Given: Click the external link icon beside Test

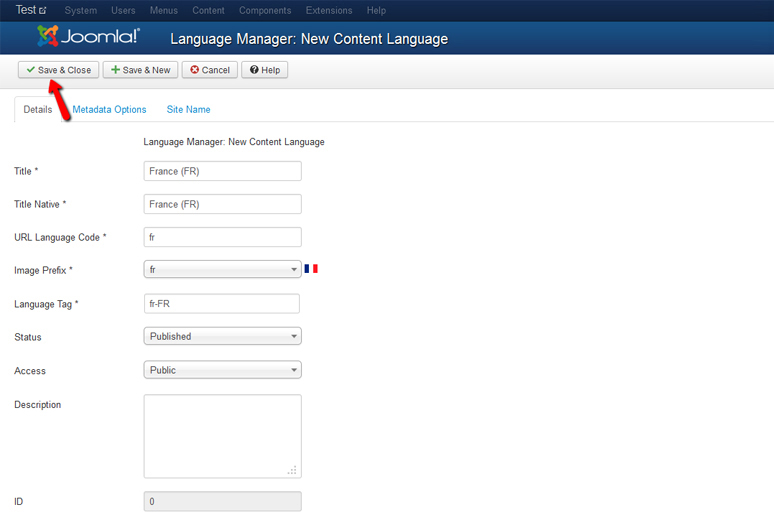Looking at the screenshot, I should pos(43,10).
